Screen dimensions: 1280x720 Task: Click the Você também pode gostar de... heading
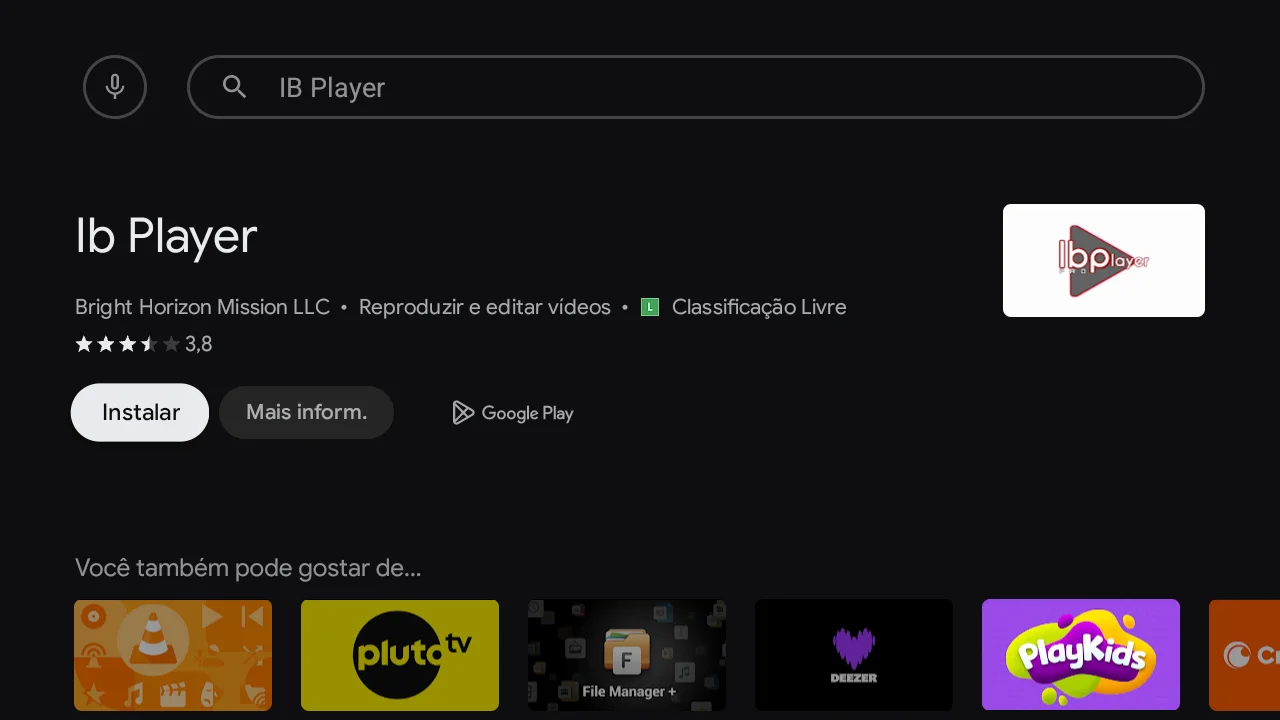248,569
